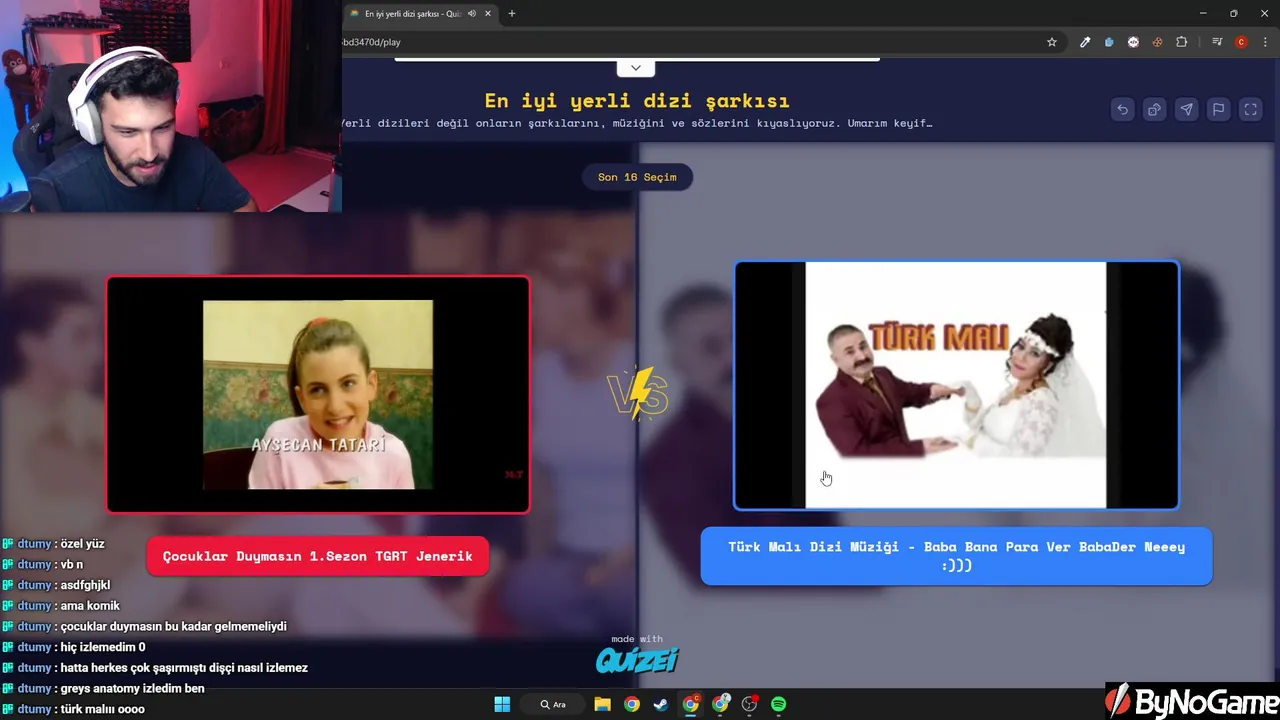The image size is (1280, 720).
Task: Click the quiz title 'En iyi yerli dizi şarkısı'
Action: tap(637, 100)
